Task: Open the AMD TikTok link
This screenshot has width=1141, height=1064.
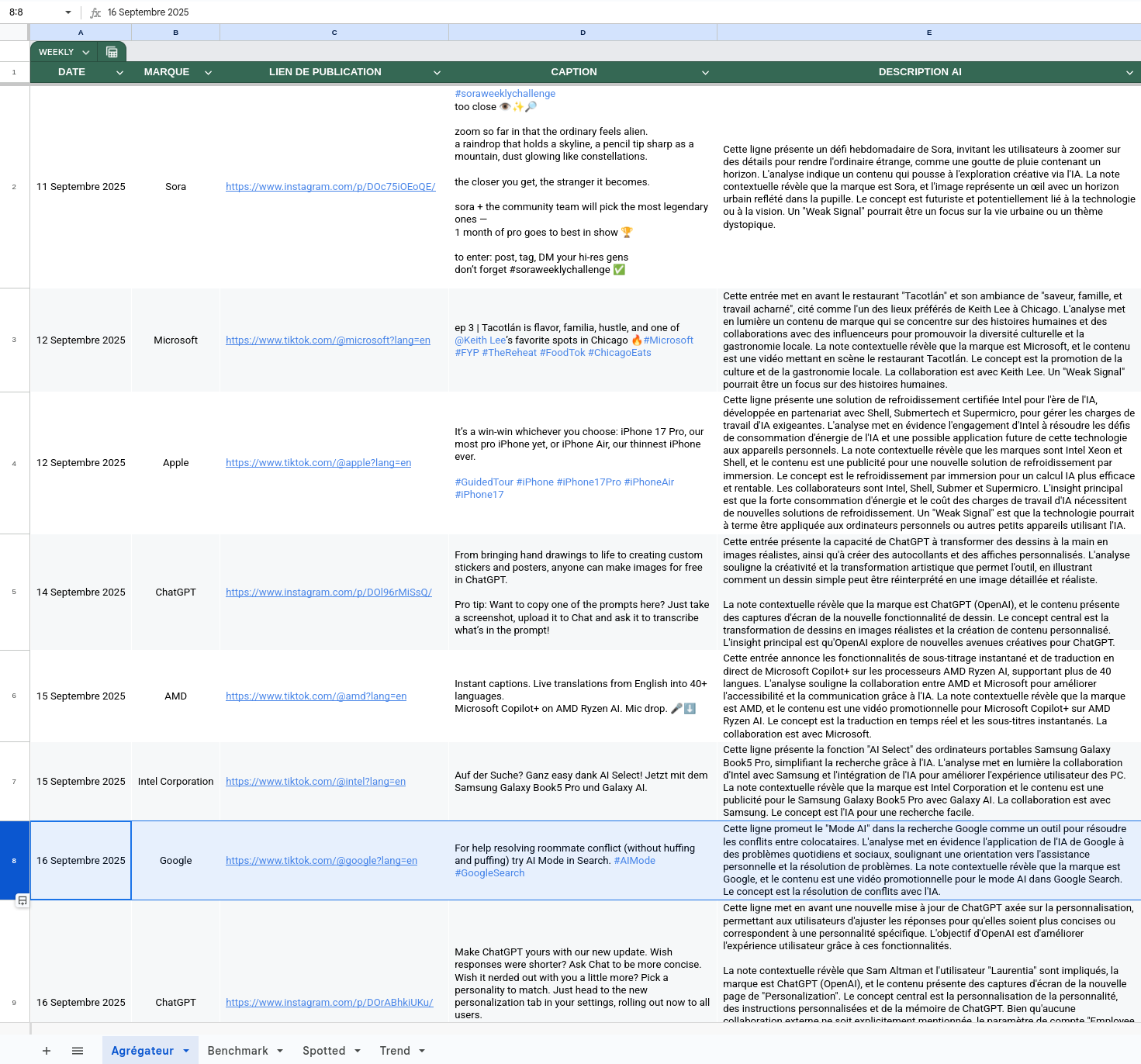Action: [316, 696]
